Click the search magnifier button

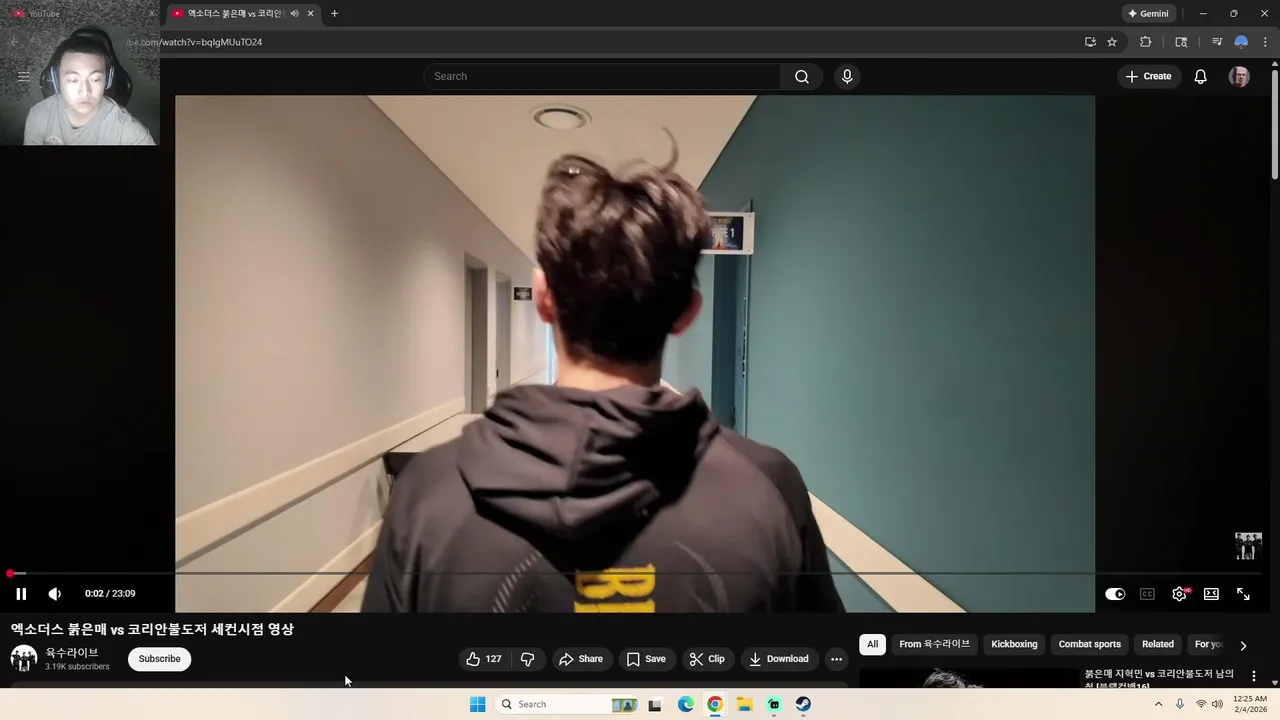point(802,77)
